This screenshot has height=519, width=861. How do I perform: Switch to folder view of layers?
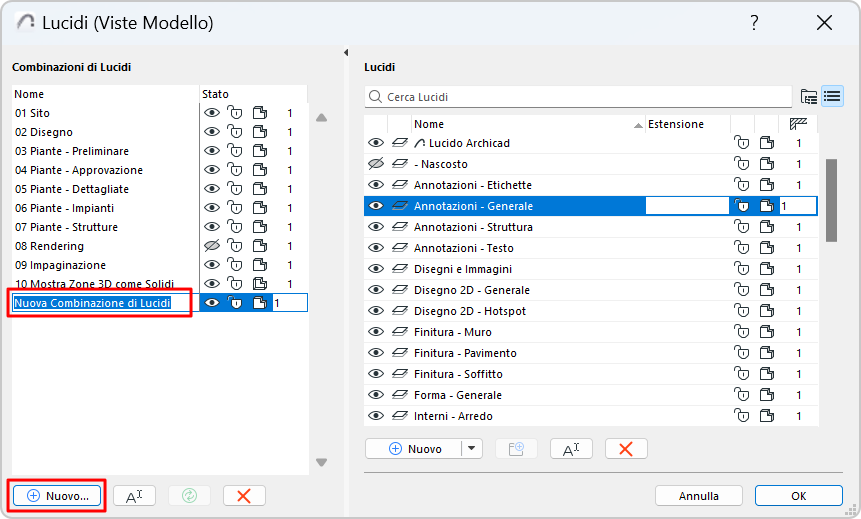point(809,97)
